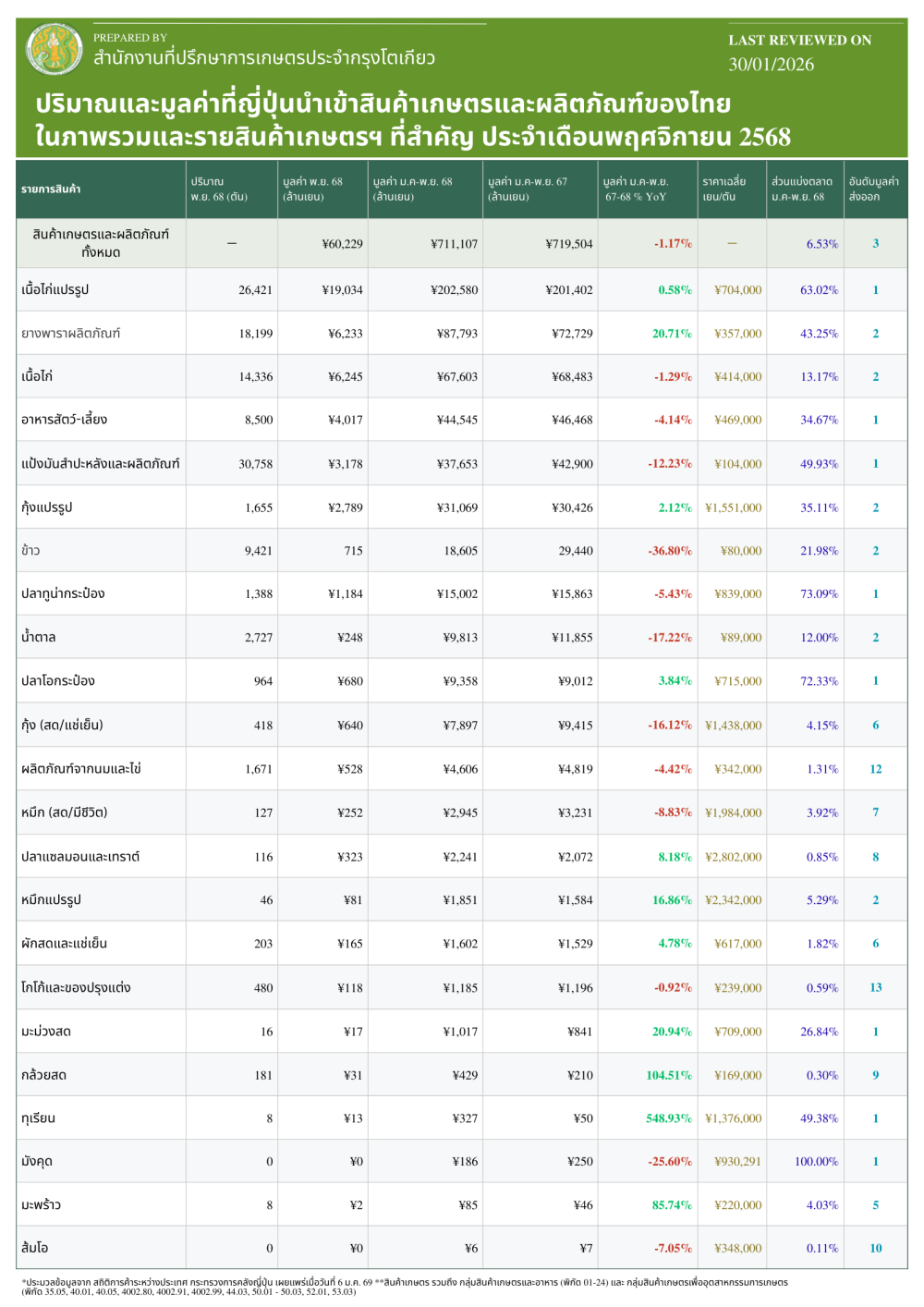Click the 548.93% YoY value for ทุเรียน
924x1307 pixels.
[668, 1118]
